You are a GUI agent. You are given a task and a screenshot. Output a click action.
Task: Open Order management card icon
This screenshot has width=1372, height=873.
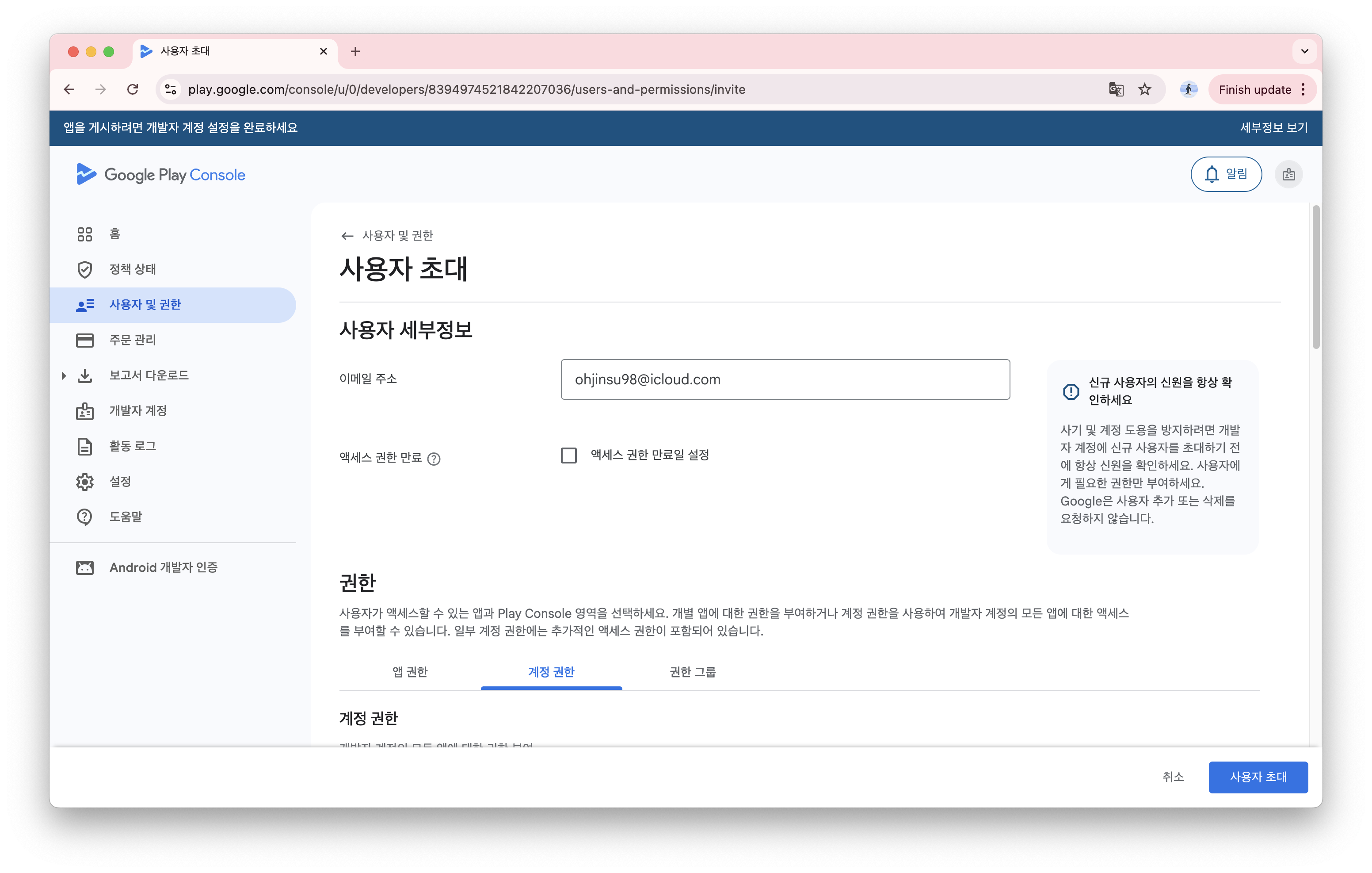[x=84, y=341]
